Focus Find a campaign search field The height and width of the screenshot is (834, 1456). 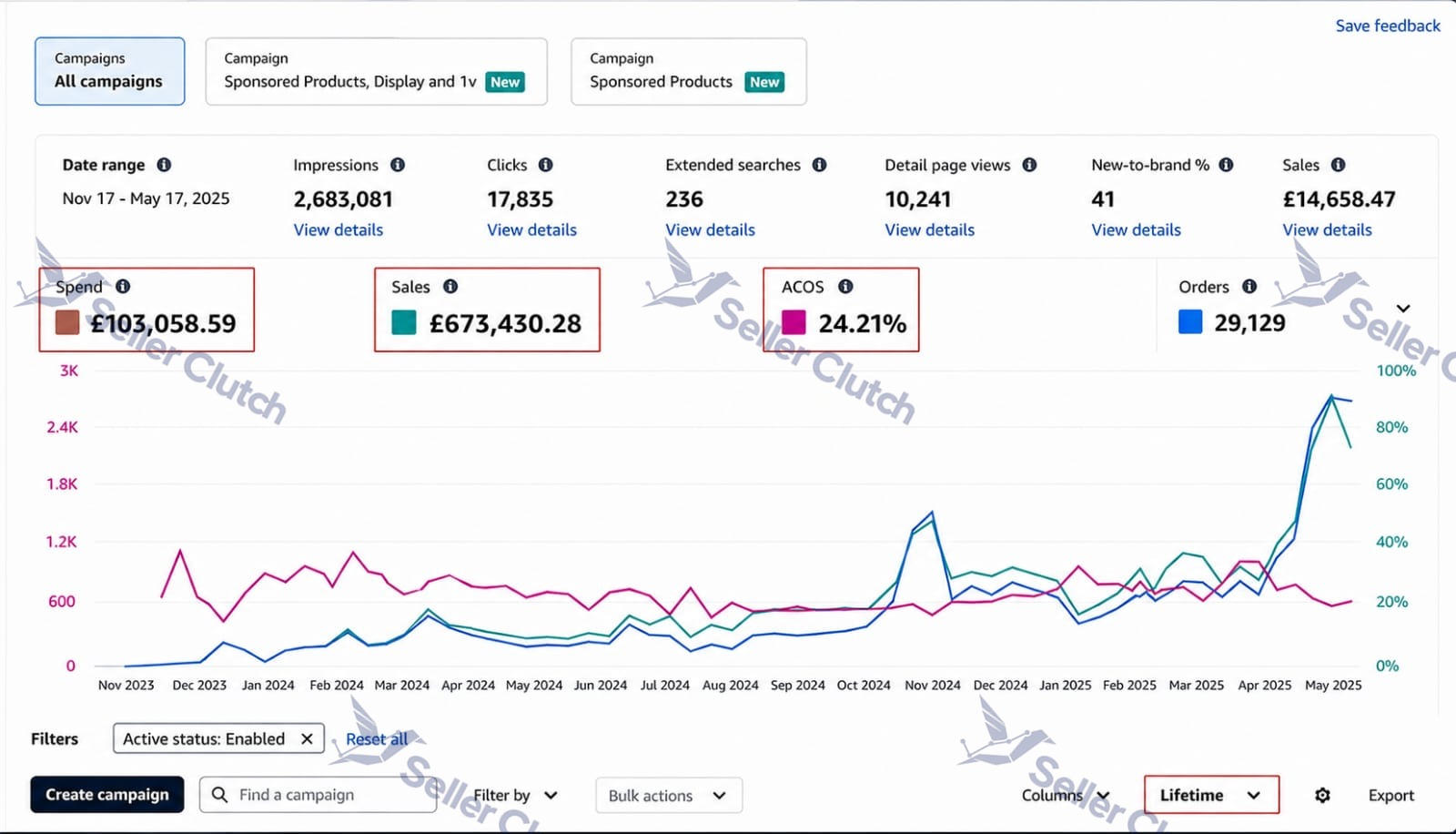pos(318,795)
